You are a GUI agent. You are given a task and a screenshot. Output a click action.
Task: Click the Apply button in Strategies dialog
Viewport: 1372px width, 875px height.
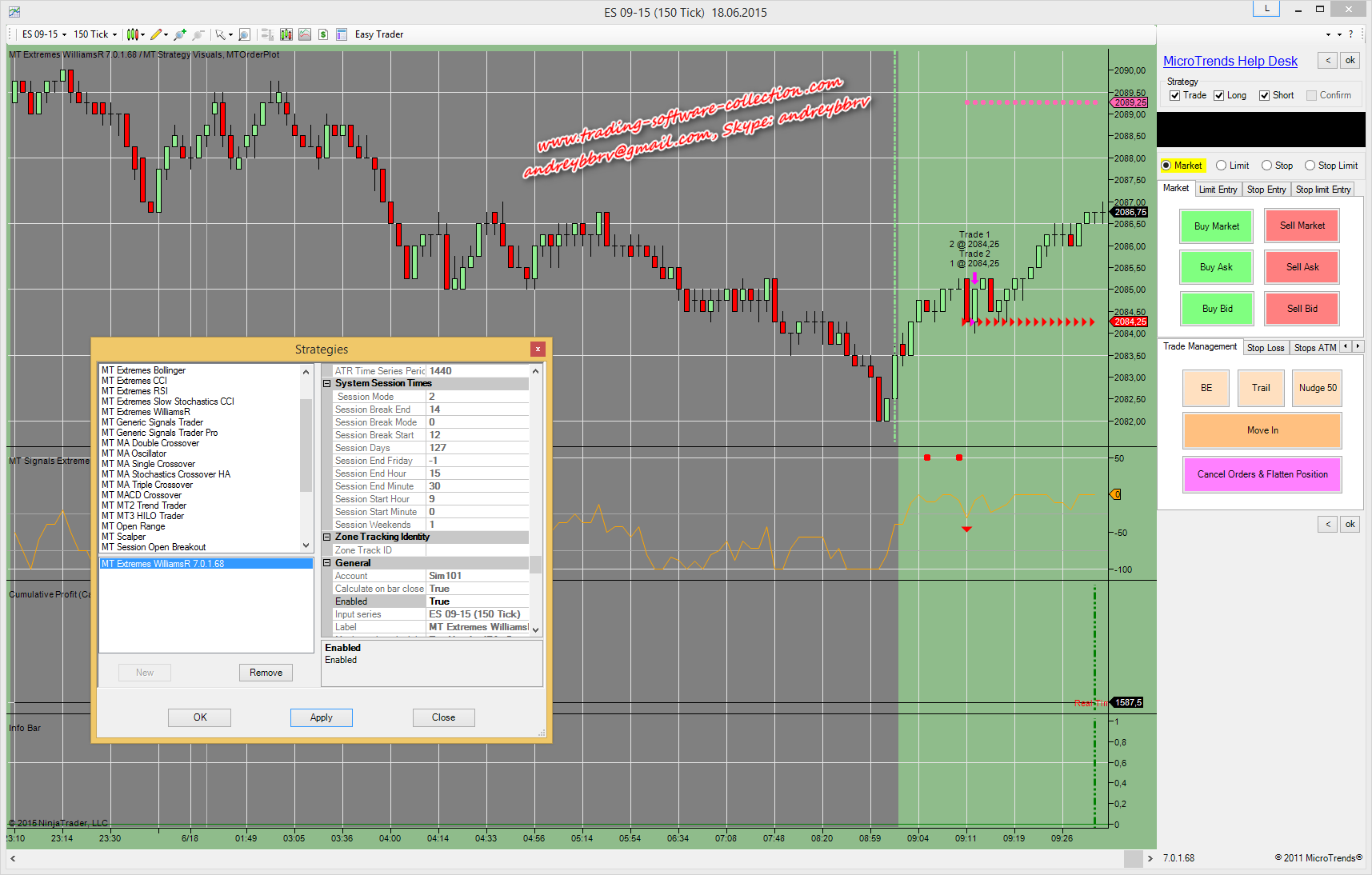[x=321, y=717]
